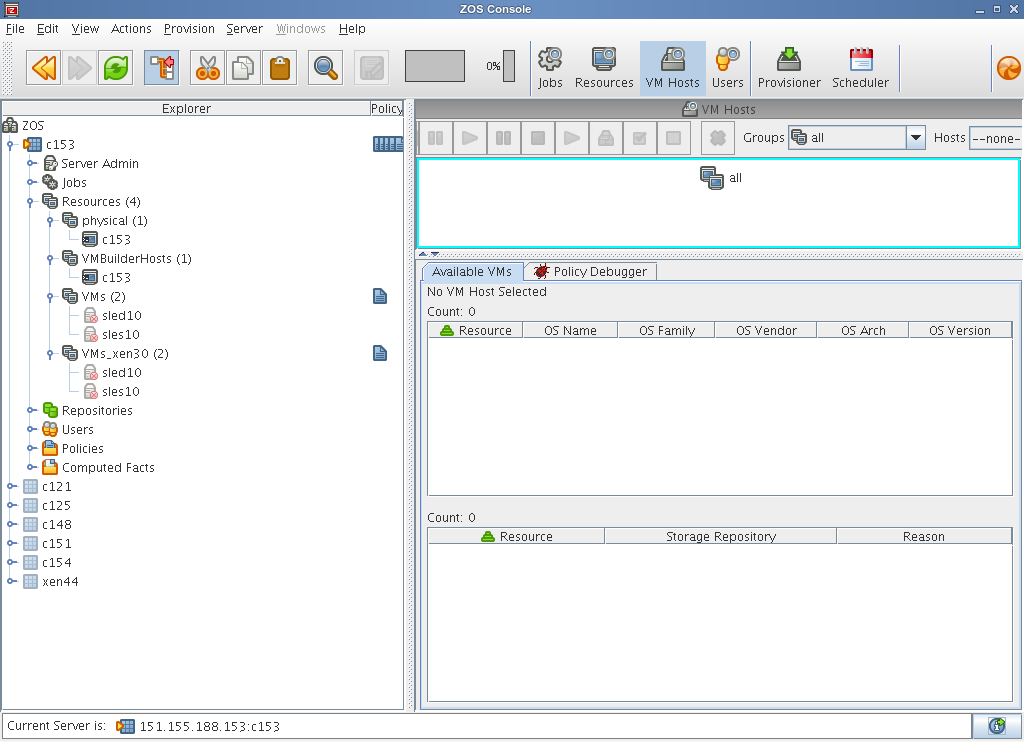Sort by the OS Name column header

click(570, 331)
